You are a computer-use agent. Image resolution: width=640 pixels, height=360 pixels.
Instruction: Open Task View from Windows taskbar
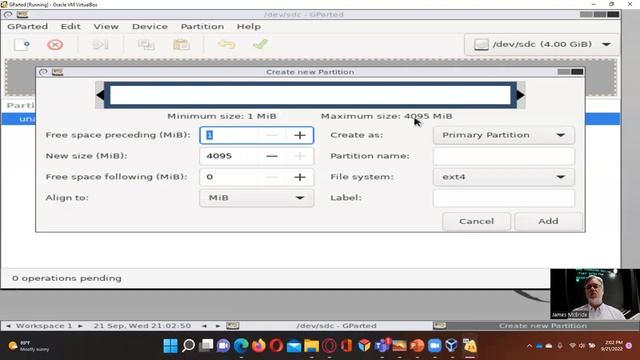tap(206, 346)
